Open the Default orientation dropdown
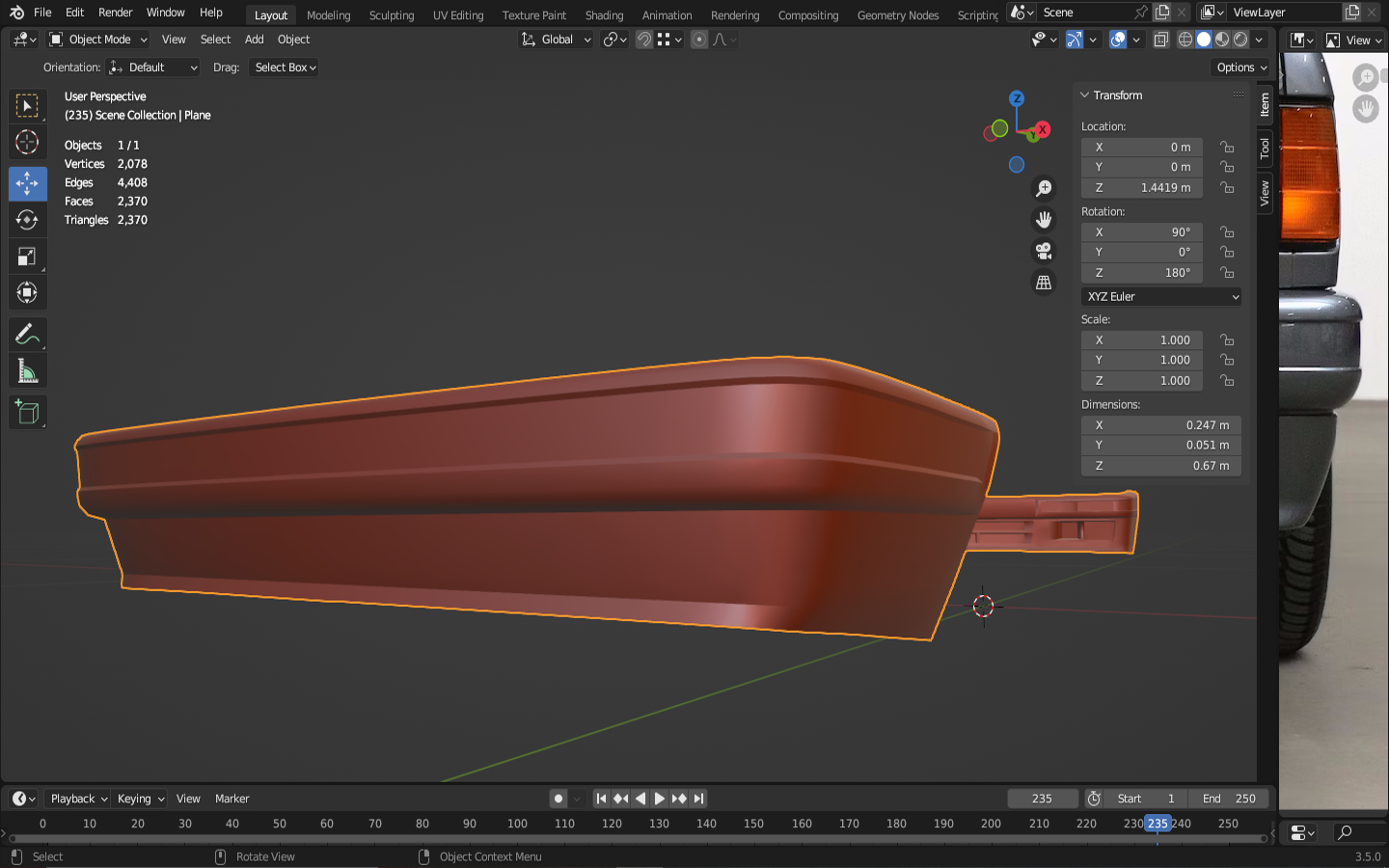Viewport: 1389px width, 868px height. point(153,68)
